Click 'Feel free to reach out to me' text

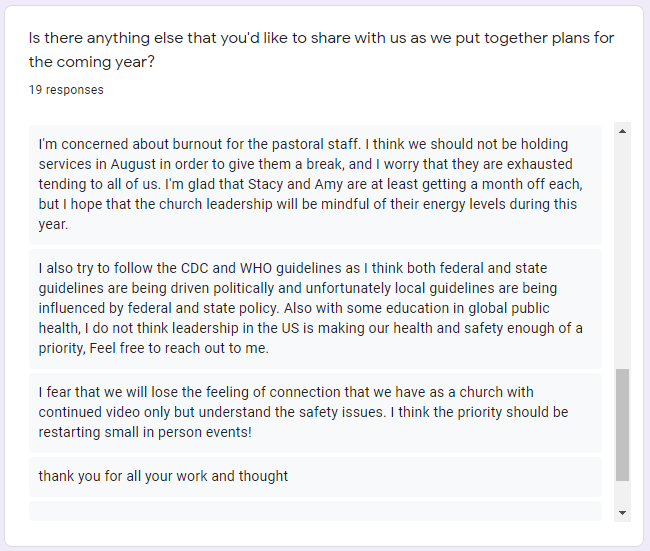coord(179,348)
